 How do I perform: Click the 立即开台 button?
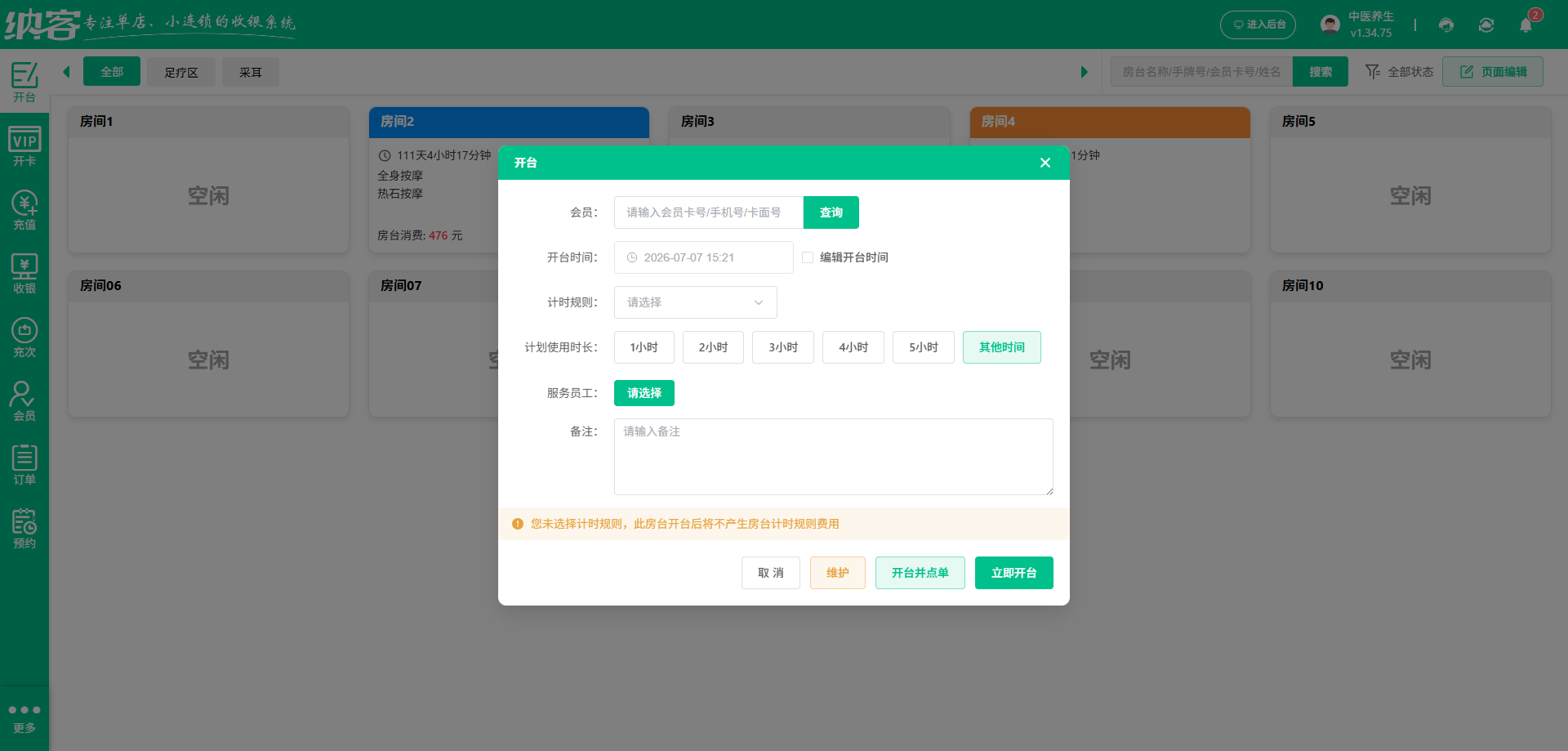(x=1014, y=573)
